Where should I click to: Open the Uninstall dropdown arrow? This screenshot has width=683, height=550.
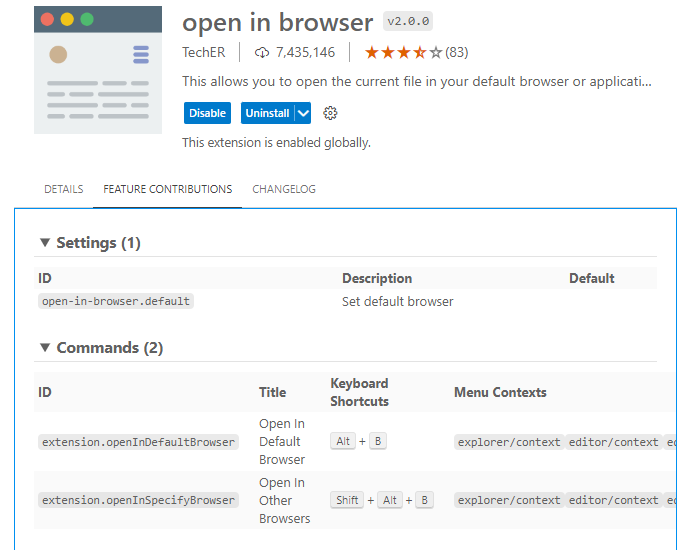pos(303,113)
